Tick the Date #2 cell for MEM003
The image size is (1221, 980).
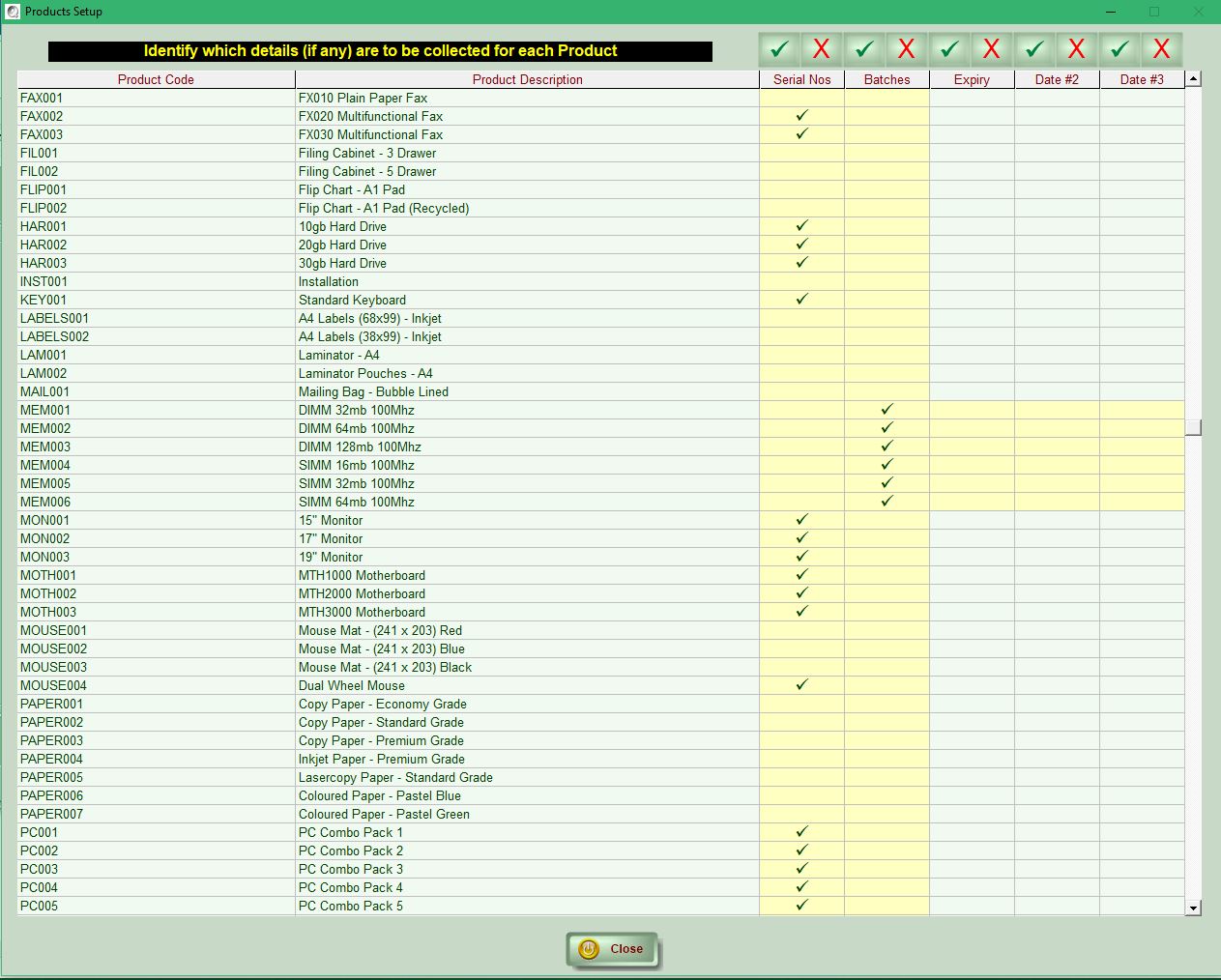pos(1058,447)
